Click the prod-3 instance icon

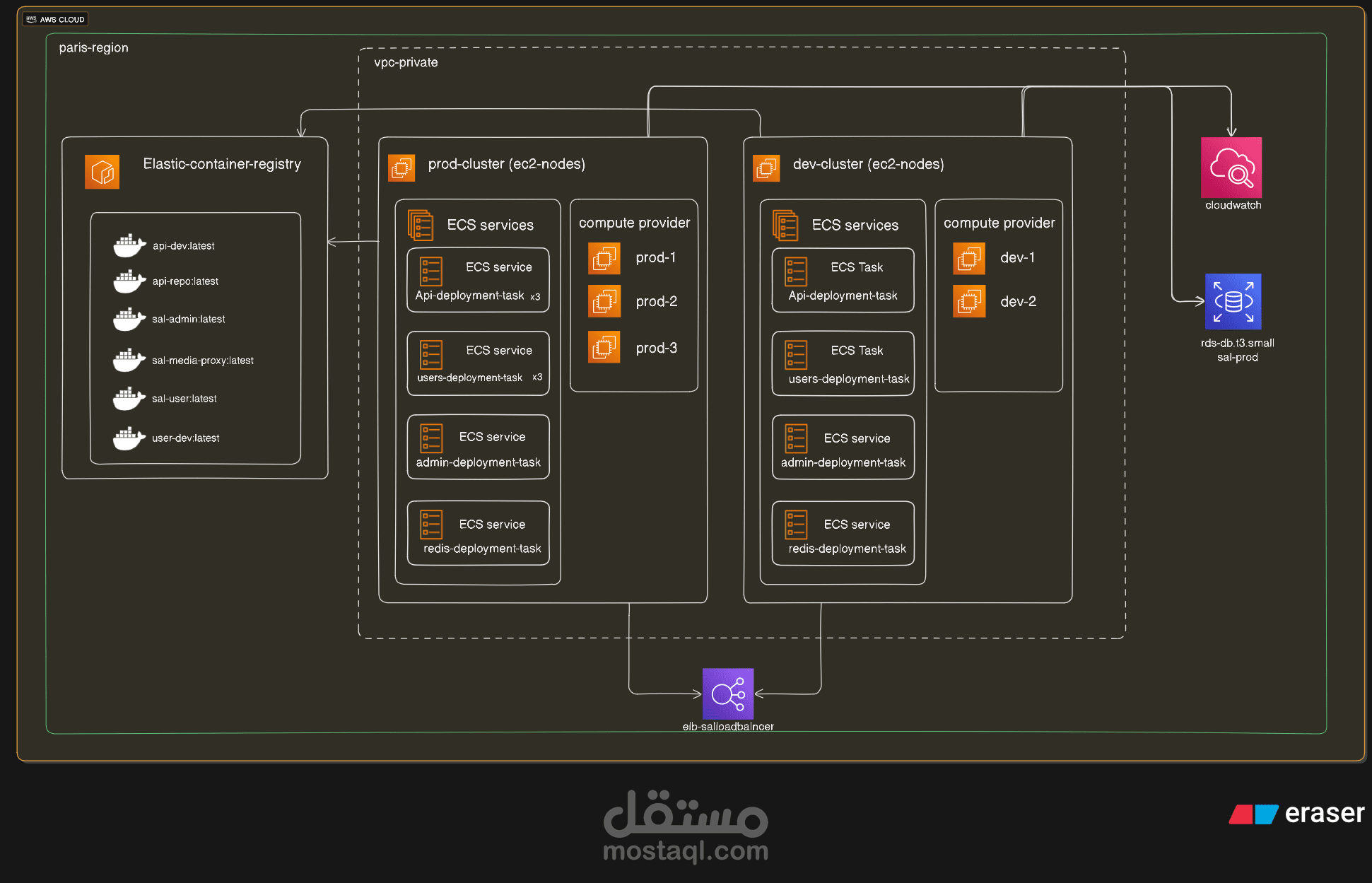click(x=604, y=347)
